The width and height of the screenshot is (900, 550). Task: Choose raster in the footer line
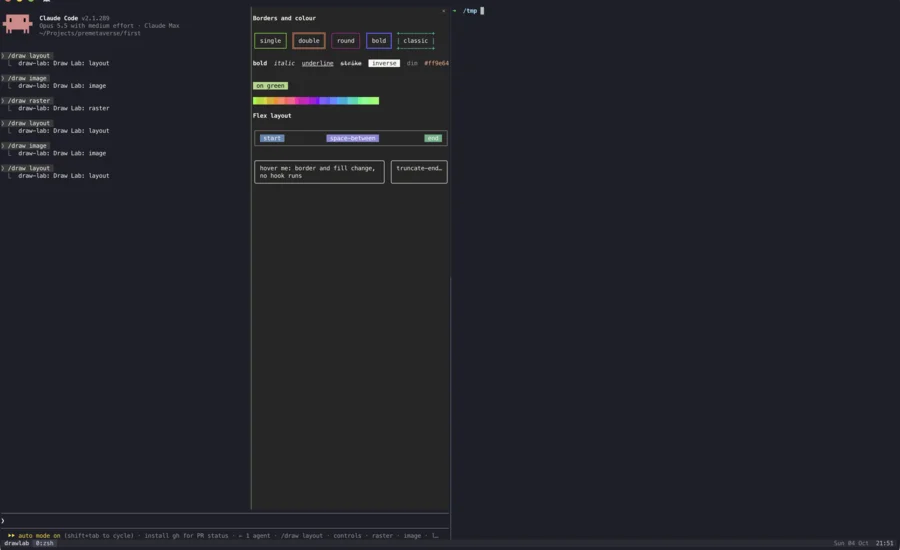click(382, 536)
